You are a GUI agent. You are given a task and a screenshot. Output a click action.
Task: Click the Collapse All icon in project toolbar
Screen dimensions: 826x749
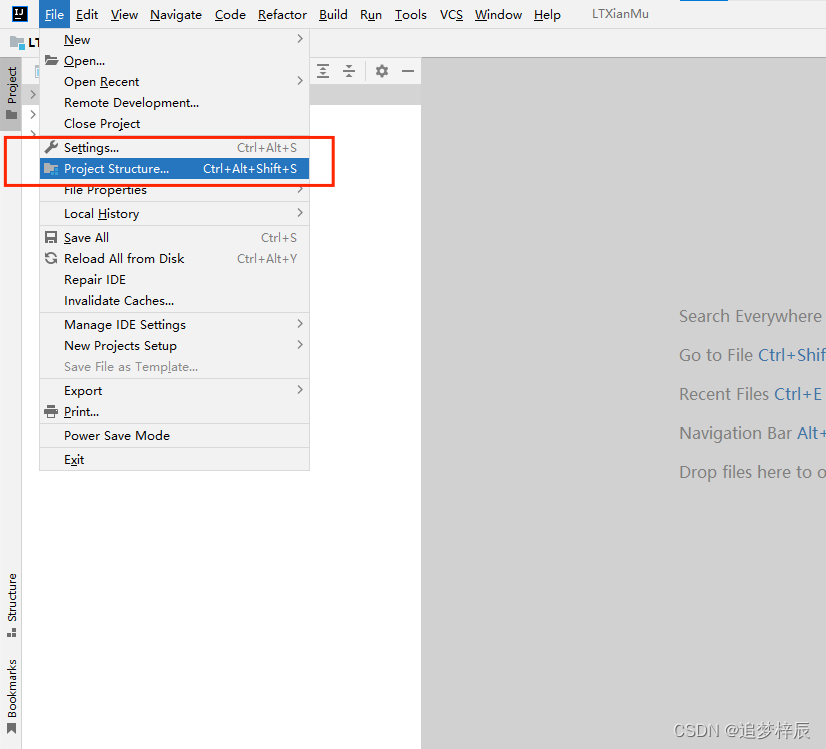pyautogui.click(x=349, y=71)
